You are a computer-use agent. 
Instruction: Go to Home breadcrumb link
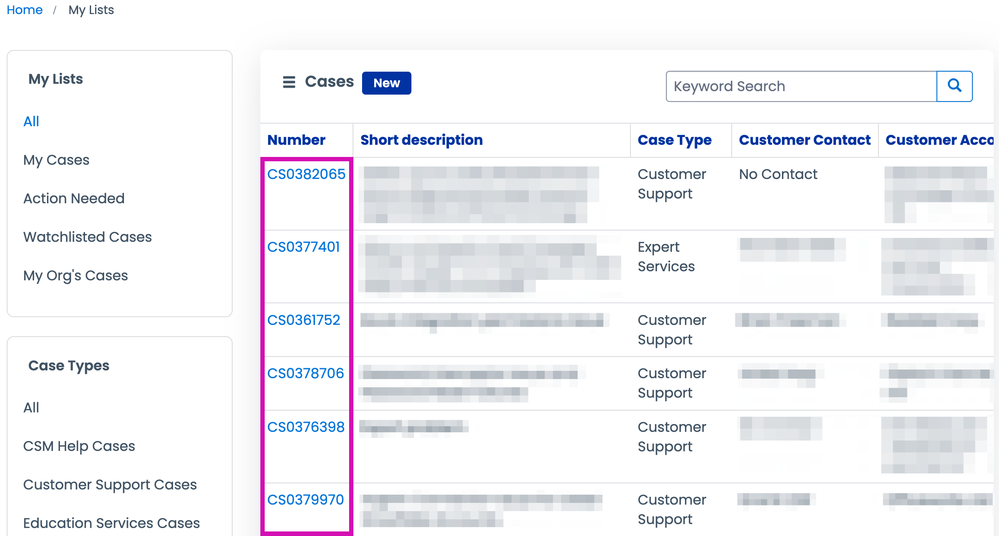coord(24,10)
